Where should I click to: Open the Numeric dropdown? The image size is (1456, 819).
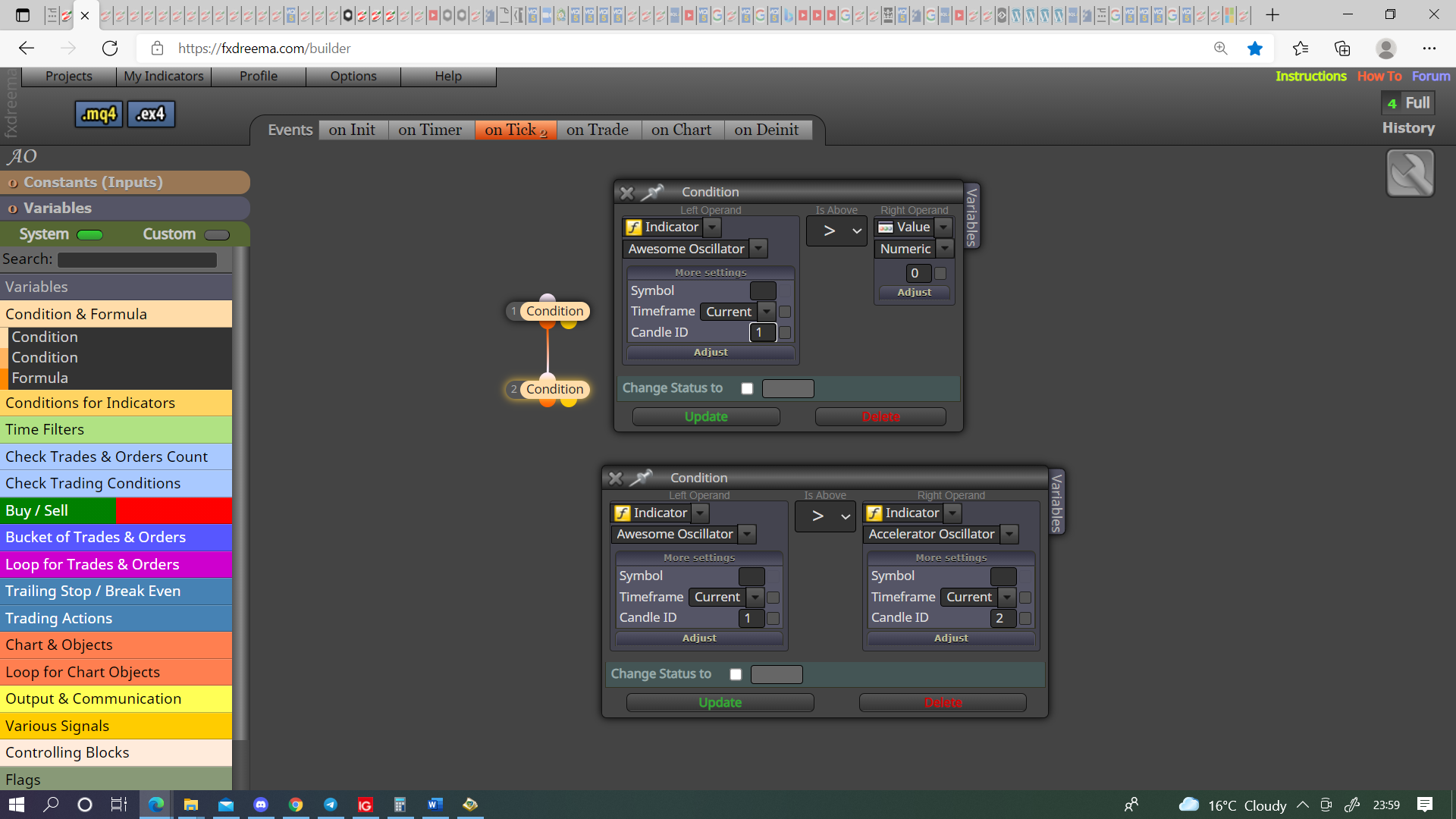point(945,249)
